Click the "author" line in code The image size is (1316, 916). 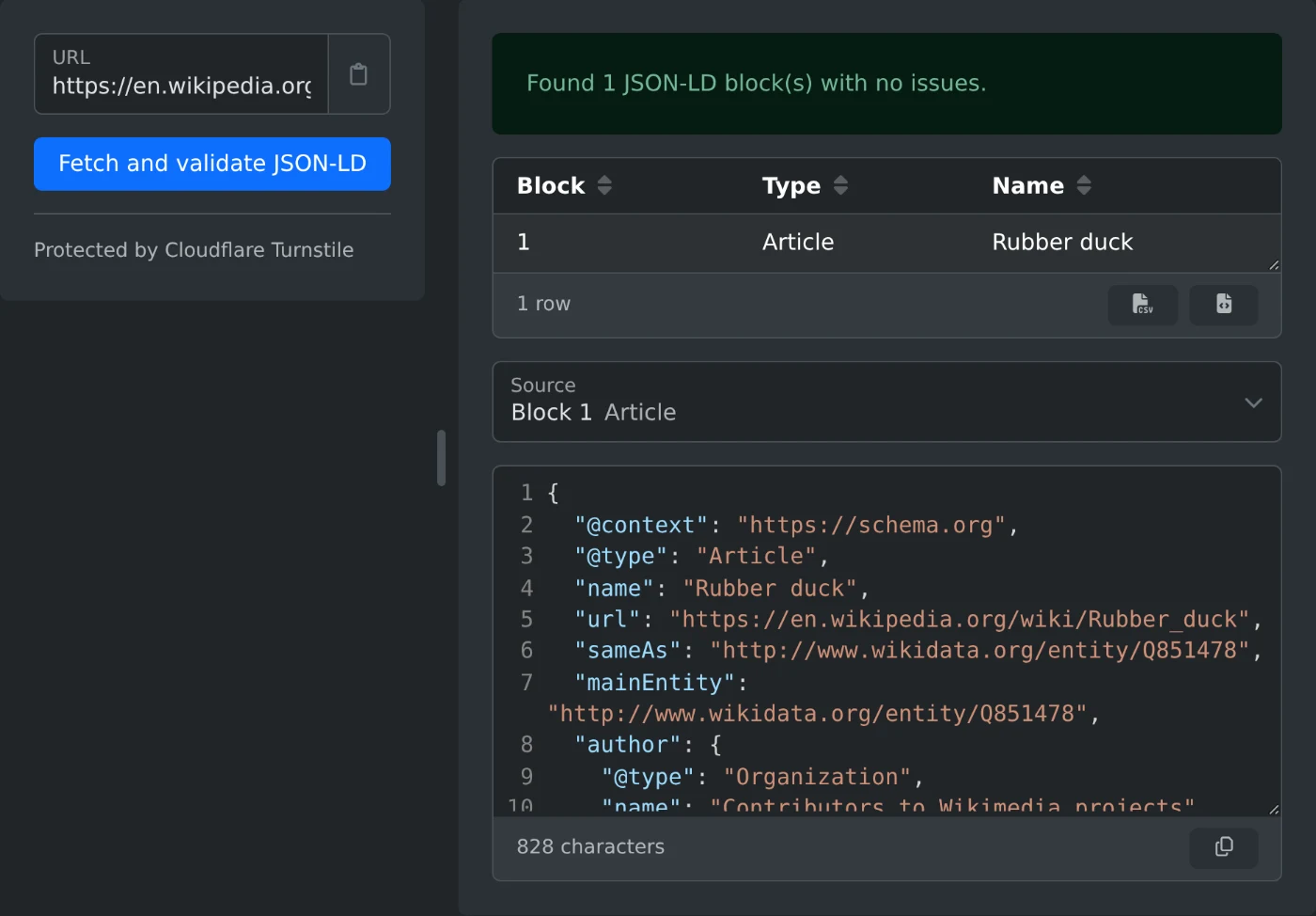649,745
